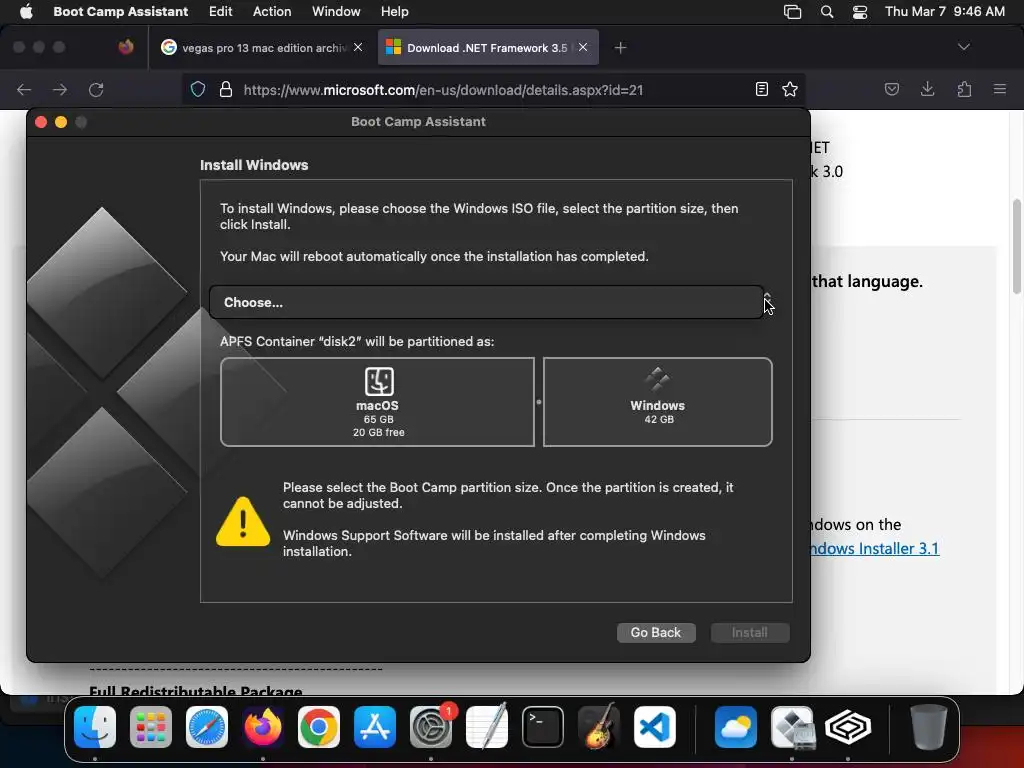This screenshot has width=1024, height=768.
Task: Click the Go Back button
Action: click(x=656, y=633)
